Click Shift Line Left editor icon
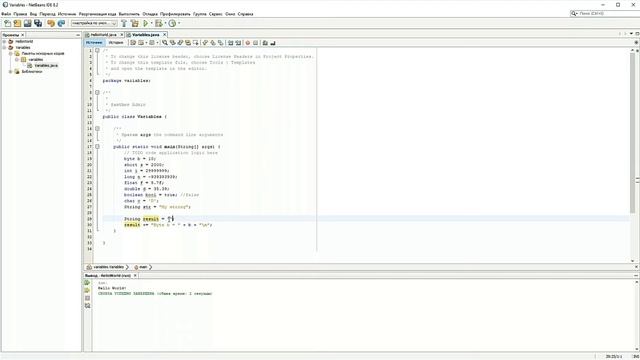640x360 pixels. point(230,42)
